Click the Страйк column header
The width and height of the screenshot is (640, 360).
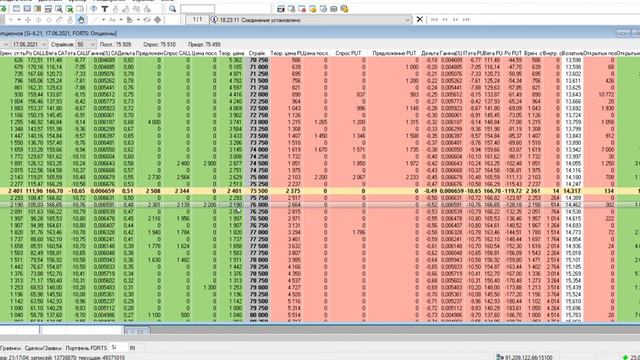click(x=257, y=53)
